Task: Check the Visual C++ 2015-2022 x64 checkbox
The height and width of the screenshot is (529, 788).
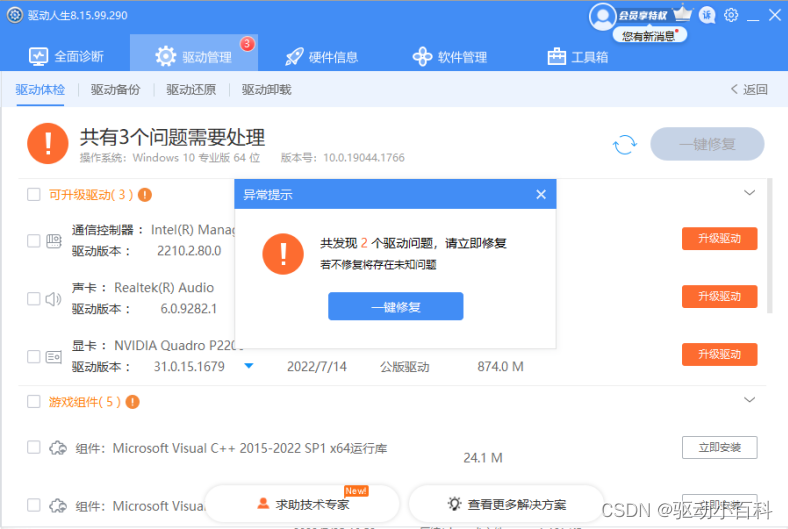Action: [x=34, y=447]
